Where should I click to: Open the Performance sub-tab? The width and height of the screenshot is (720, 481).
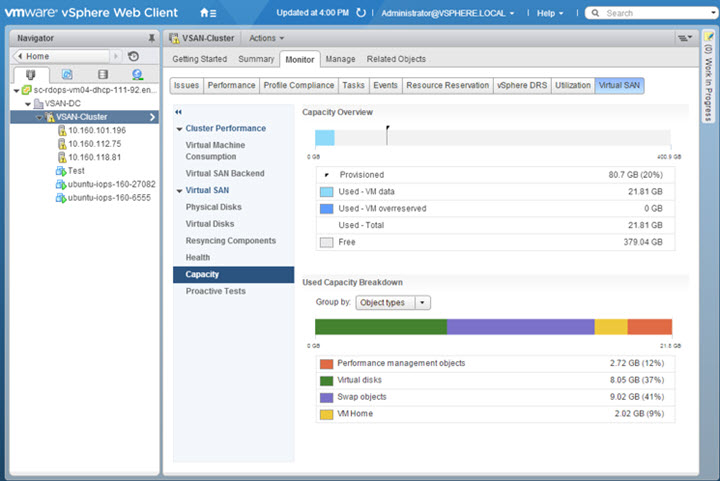231,85
